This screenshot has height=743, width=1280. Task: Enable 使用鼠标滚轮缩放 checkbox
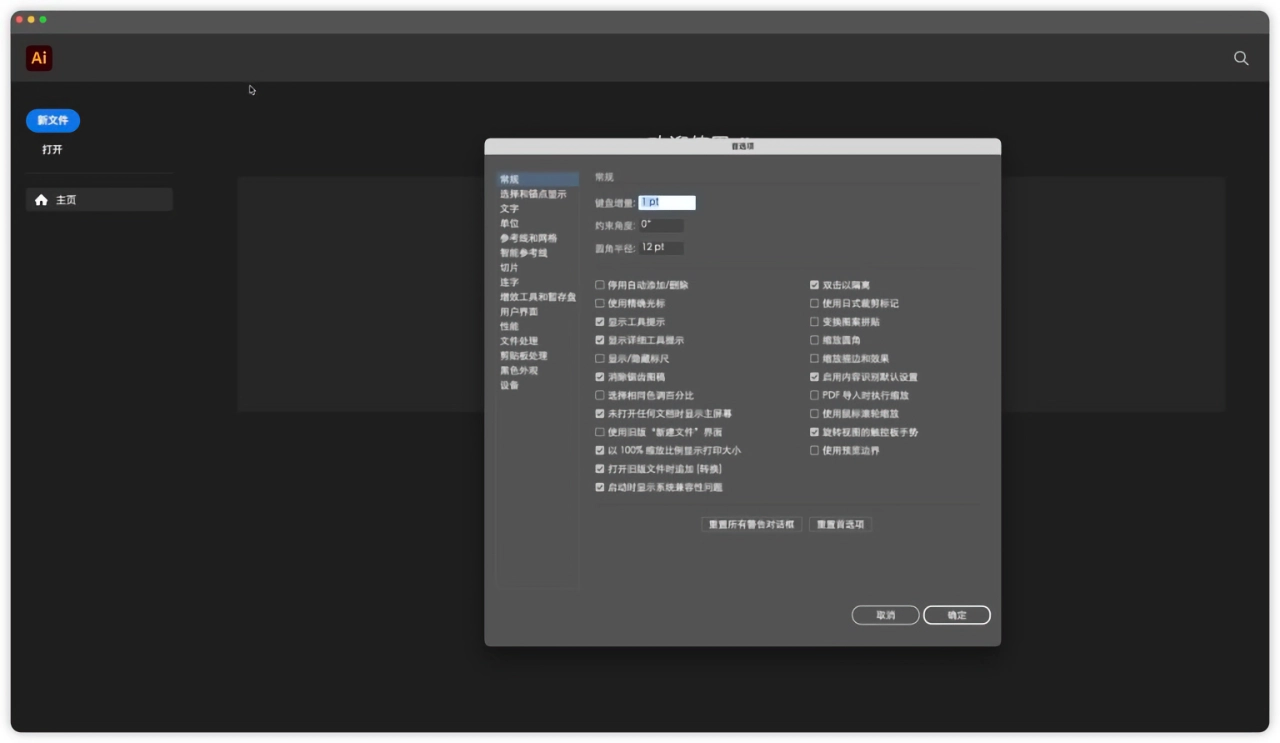pyautogui.click(x=814, y=413)
